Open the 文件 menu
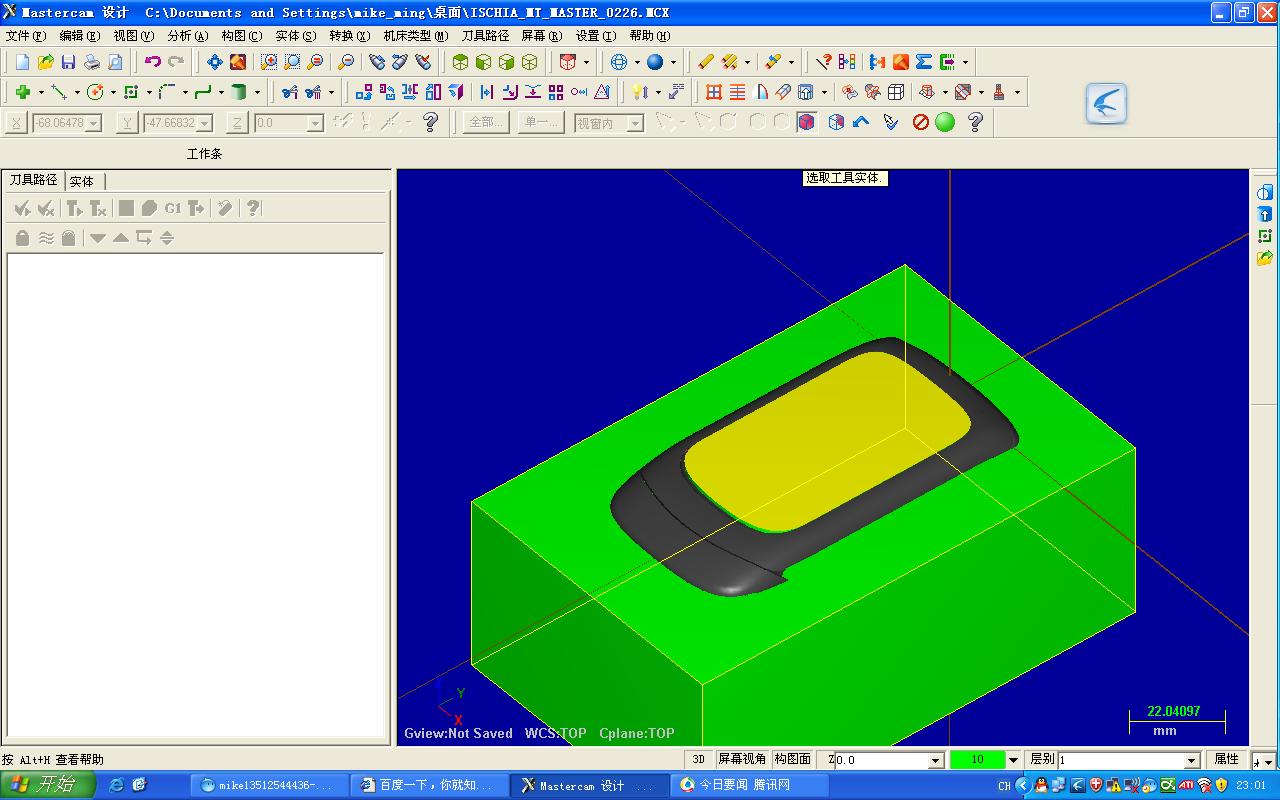The height and width of the screenshot is (800, 1280). pyautogui.click(x=25, y=36)
